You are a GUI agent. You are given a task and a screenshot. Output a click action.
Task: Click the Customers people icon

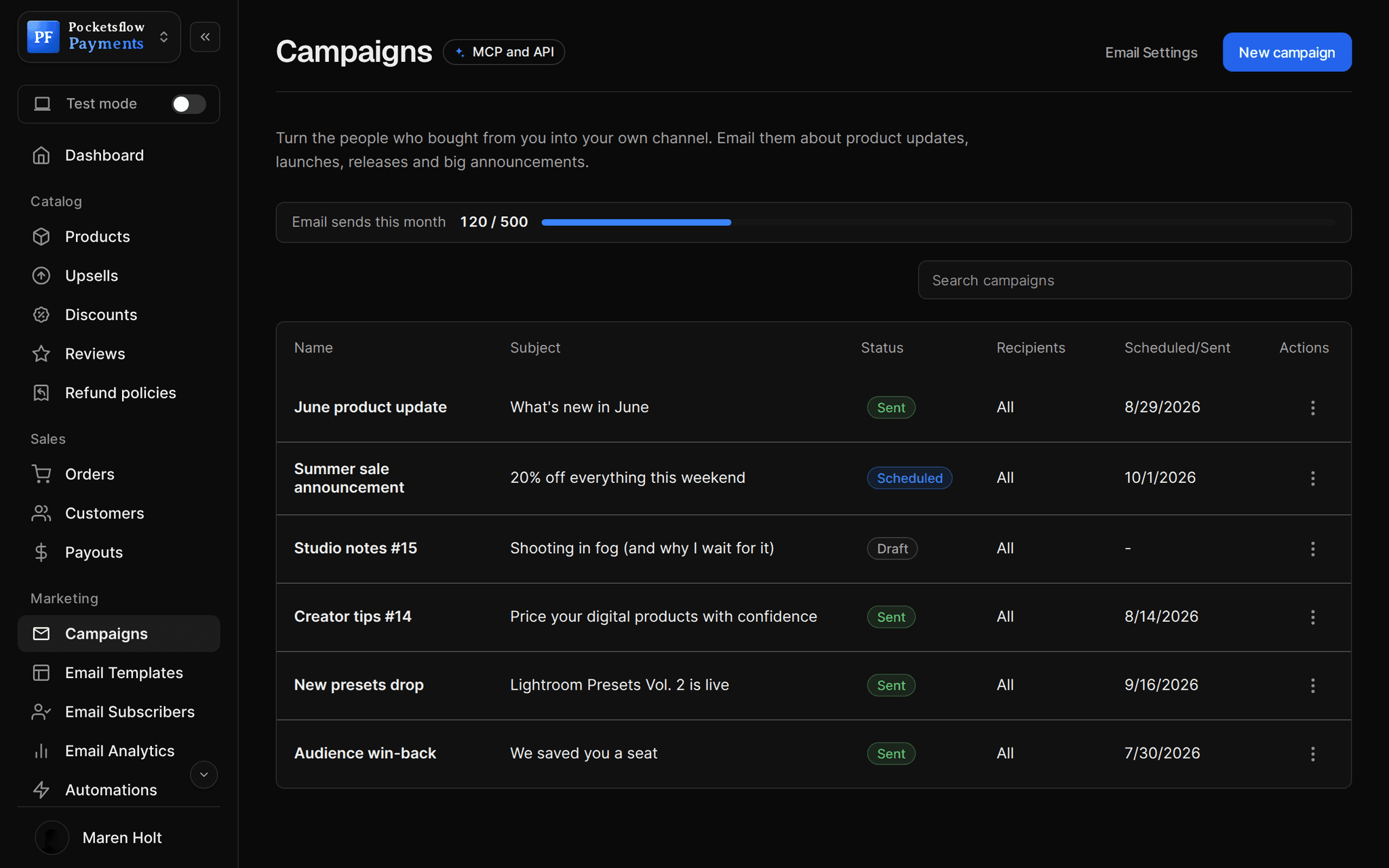(x=41, y=513)
